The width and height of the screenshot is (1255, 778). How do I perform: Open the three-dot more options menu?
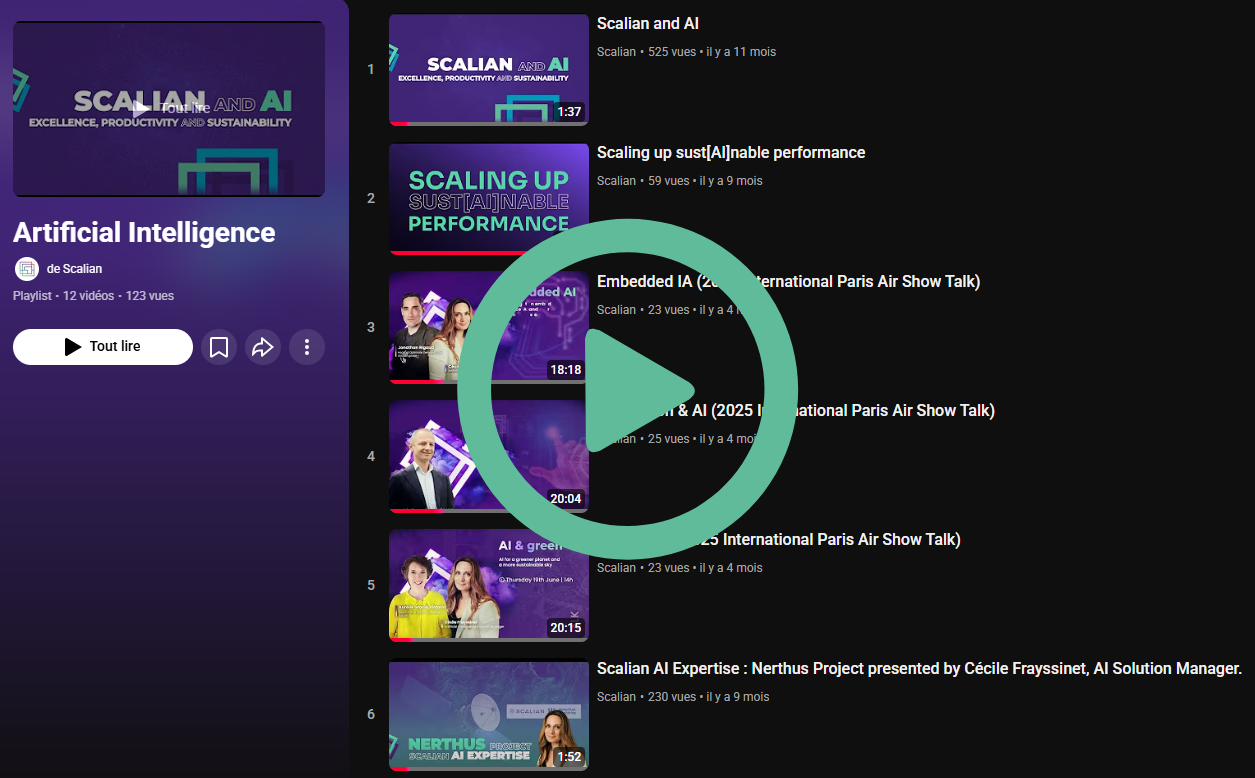click(x=307, y=347)
